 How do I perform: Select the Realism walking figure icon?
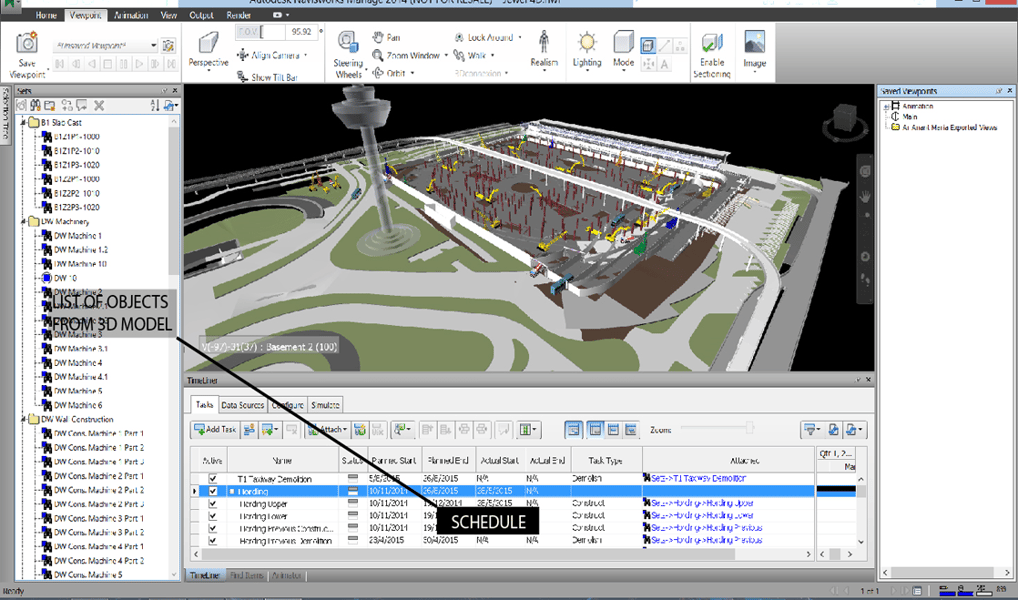point(543,42)
